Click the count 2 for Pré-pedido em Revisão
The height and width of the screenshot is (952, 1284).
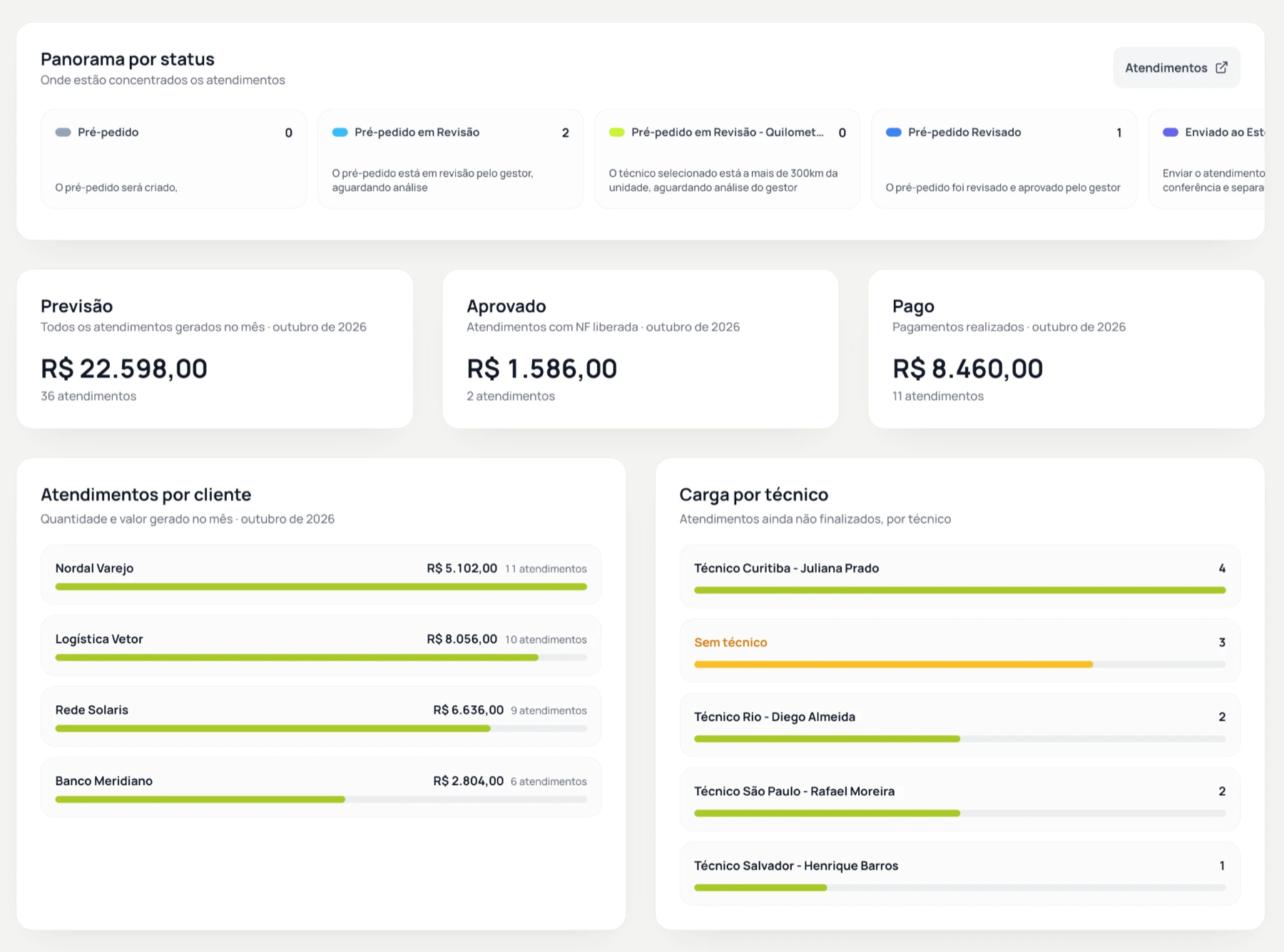pos(566,133)
